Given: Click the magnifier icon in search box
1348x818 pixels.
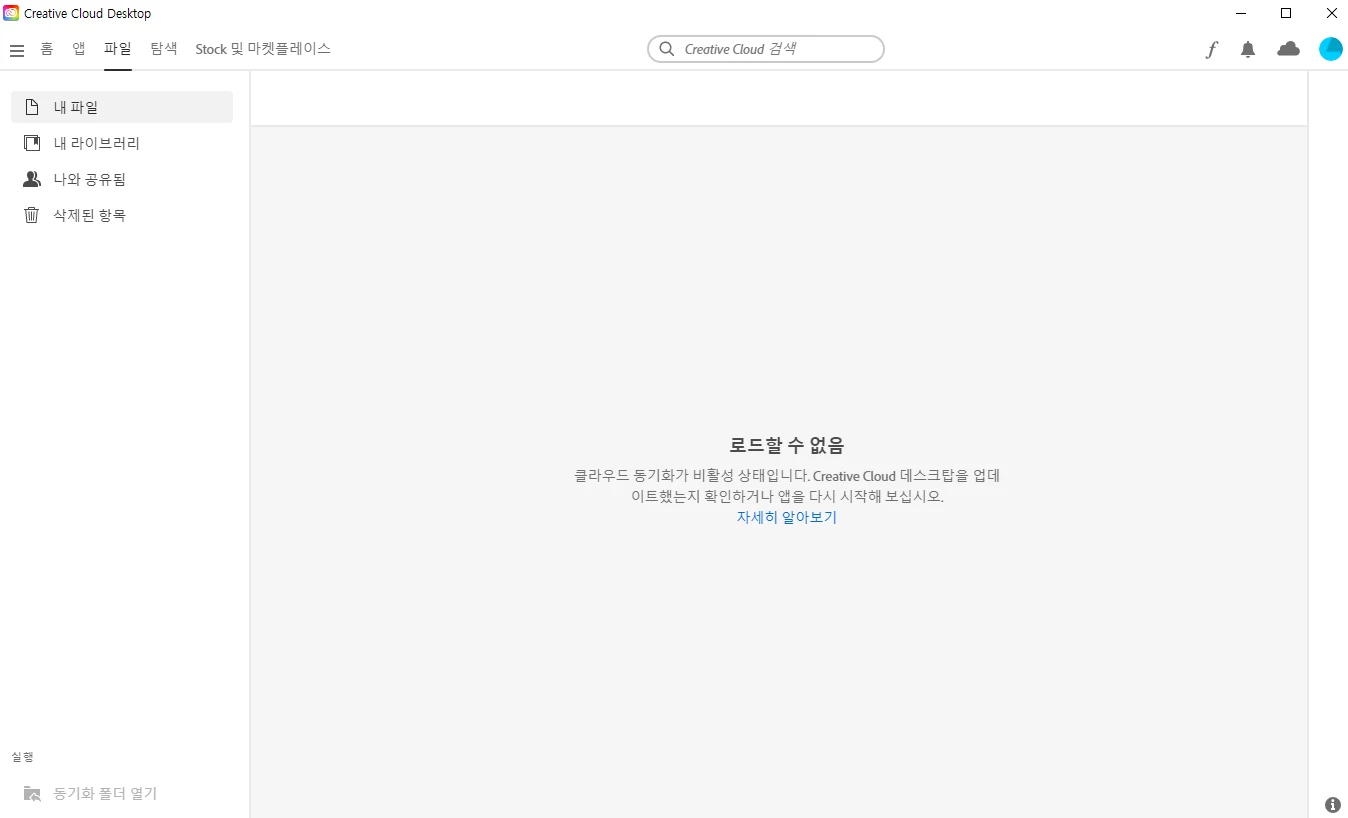Looking at the screenshot, I should (x=667, y=49).
